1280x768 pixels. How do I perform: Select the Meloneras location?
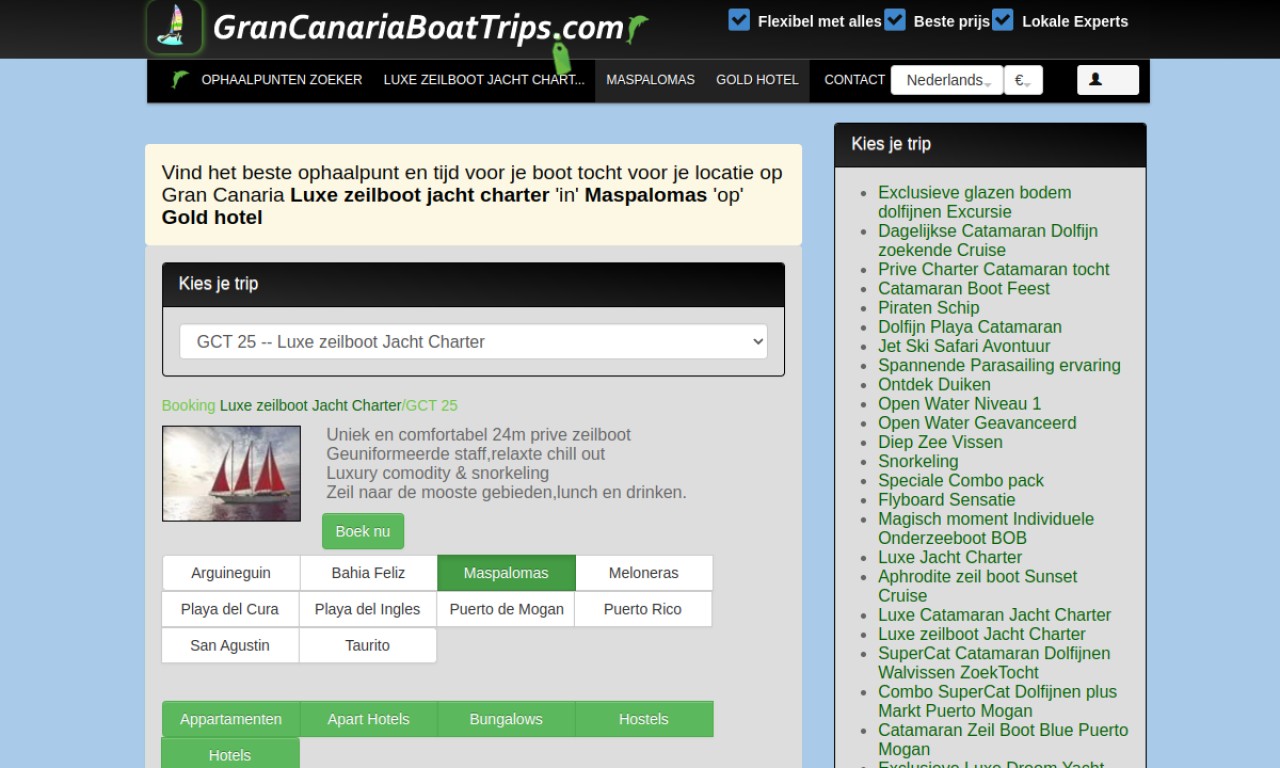[644, 573]
